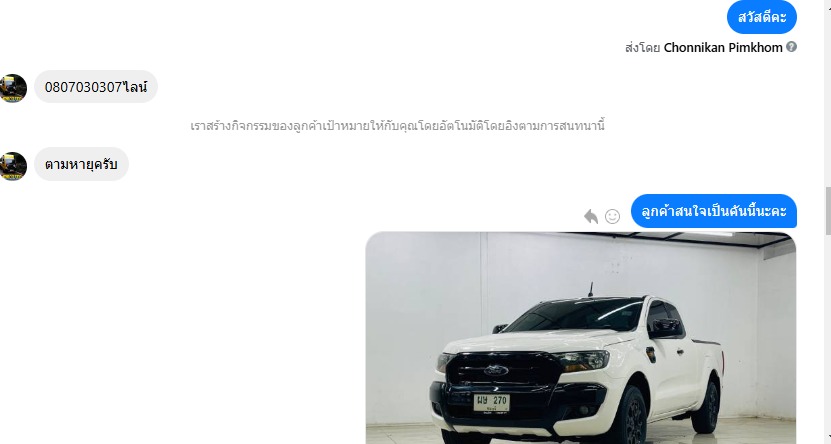The height and width of the screenshot is (444, 831).
Task: Click the truck's front wheel in photo
Action: pos(631,415)
